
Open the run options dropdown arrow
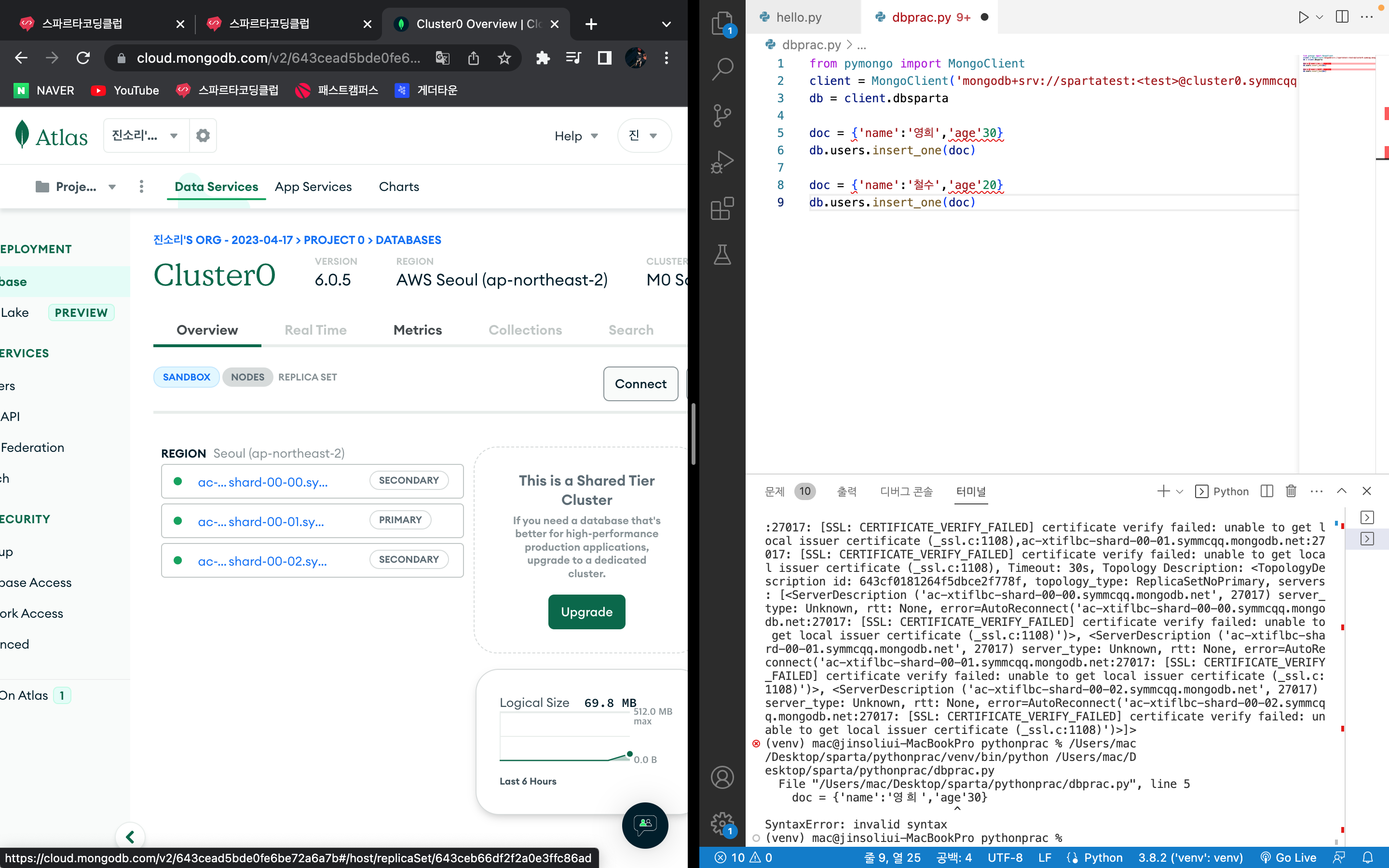tap(1320, 17)
